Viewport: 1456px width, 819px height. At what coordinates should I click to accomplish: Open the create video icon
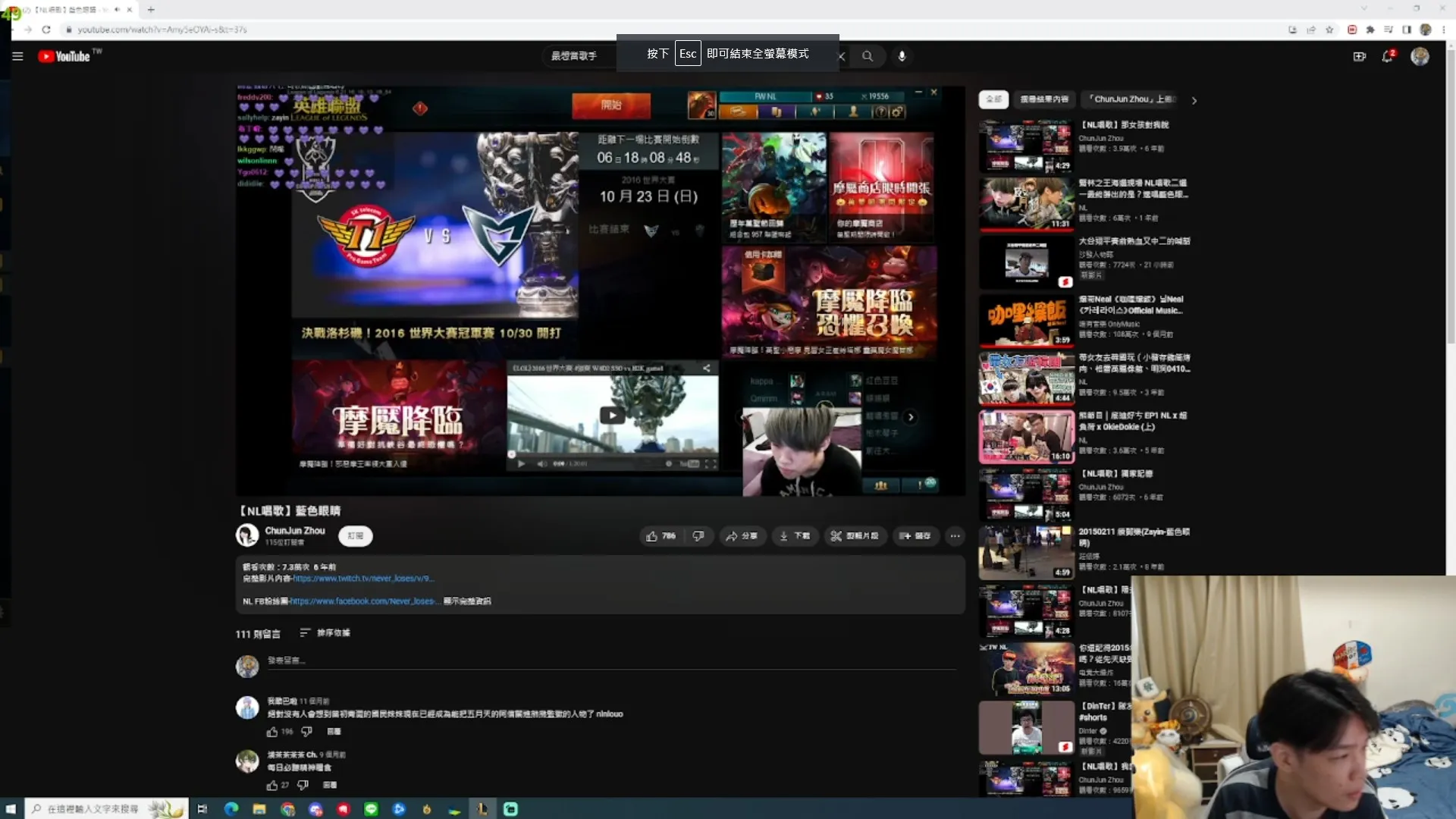(x=1359, y=56)
